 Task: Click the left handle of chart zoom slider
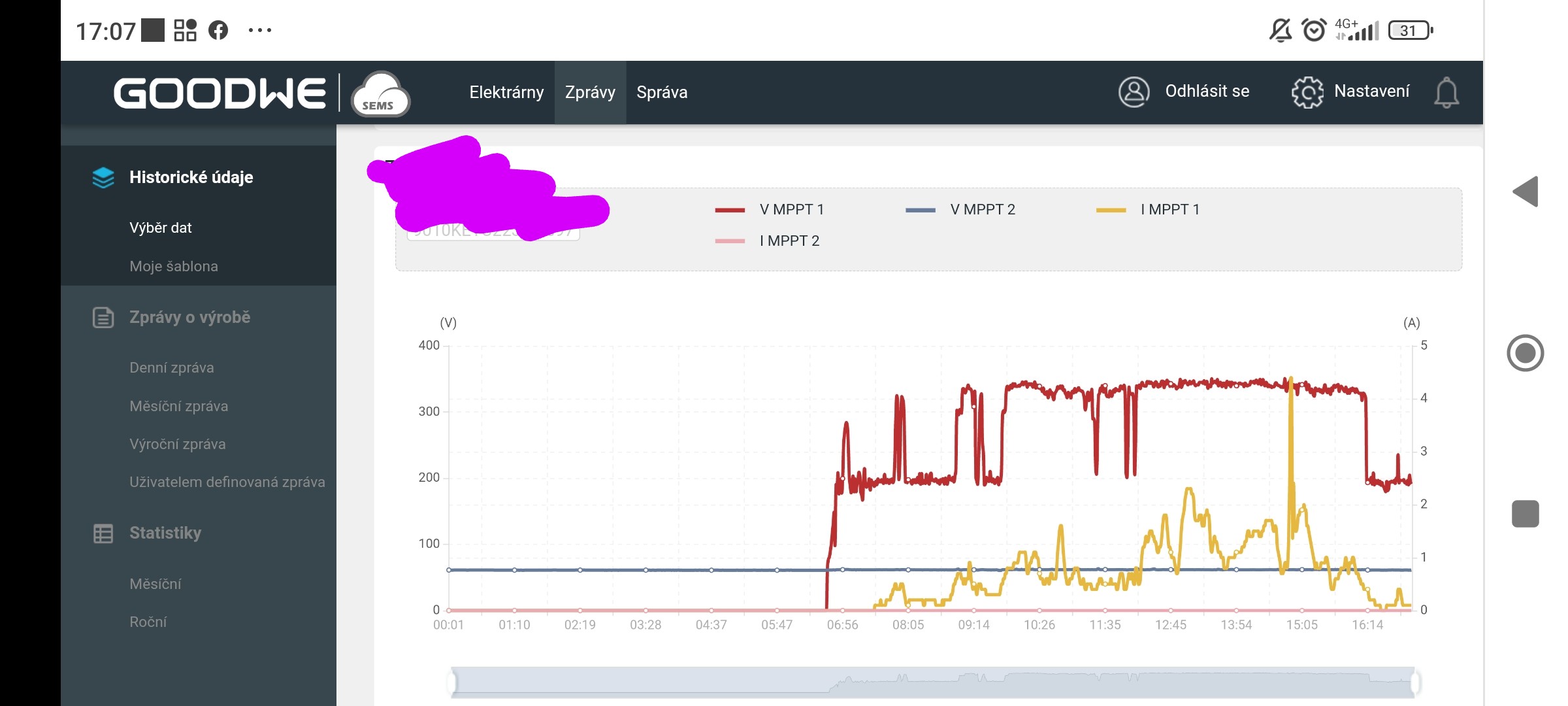coord(451,682)
